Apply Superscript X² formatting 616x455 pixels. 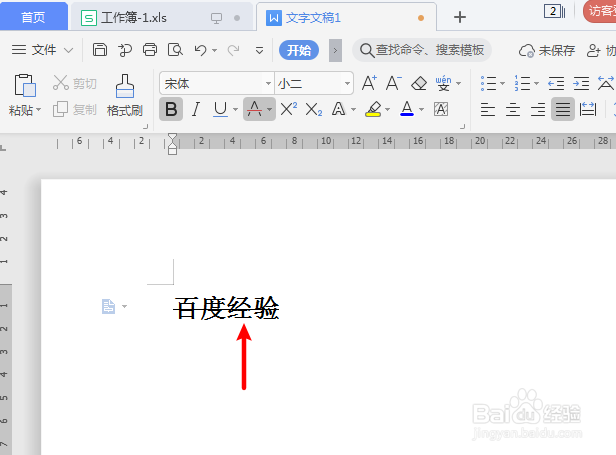coord(289,109)
